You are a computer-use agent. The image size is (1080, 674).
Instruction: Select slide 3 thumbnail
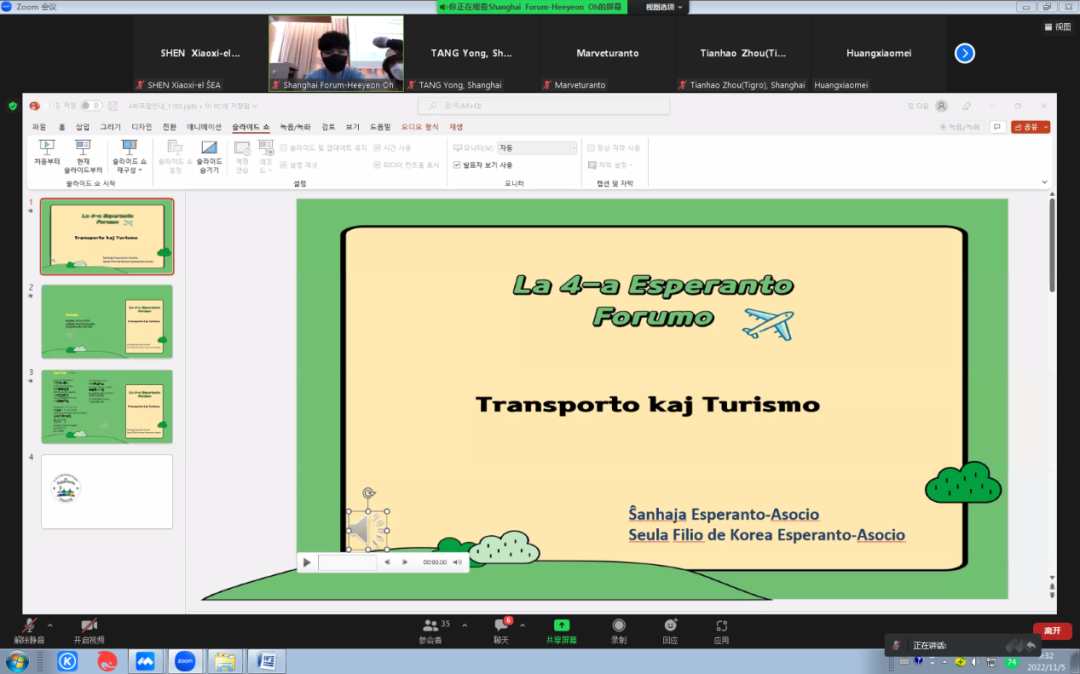[107, 406]
